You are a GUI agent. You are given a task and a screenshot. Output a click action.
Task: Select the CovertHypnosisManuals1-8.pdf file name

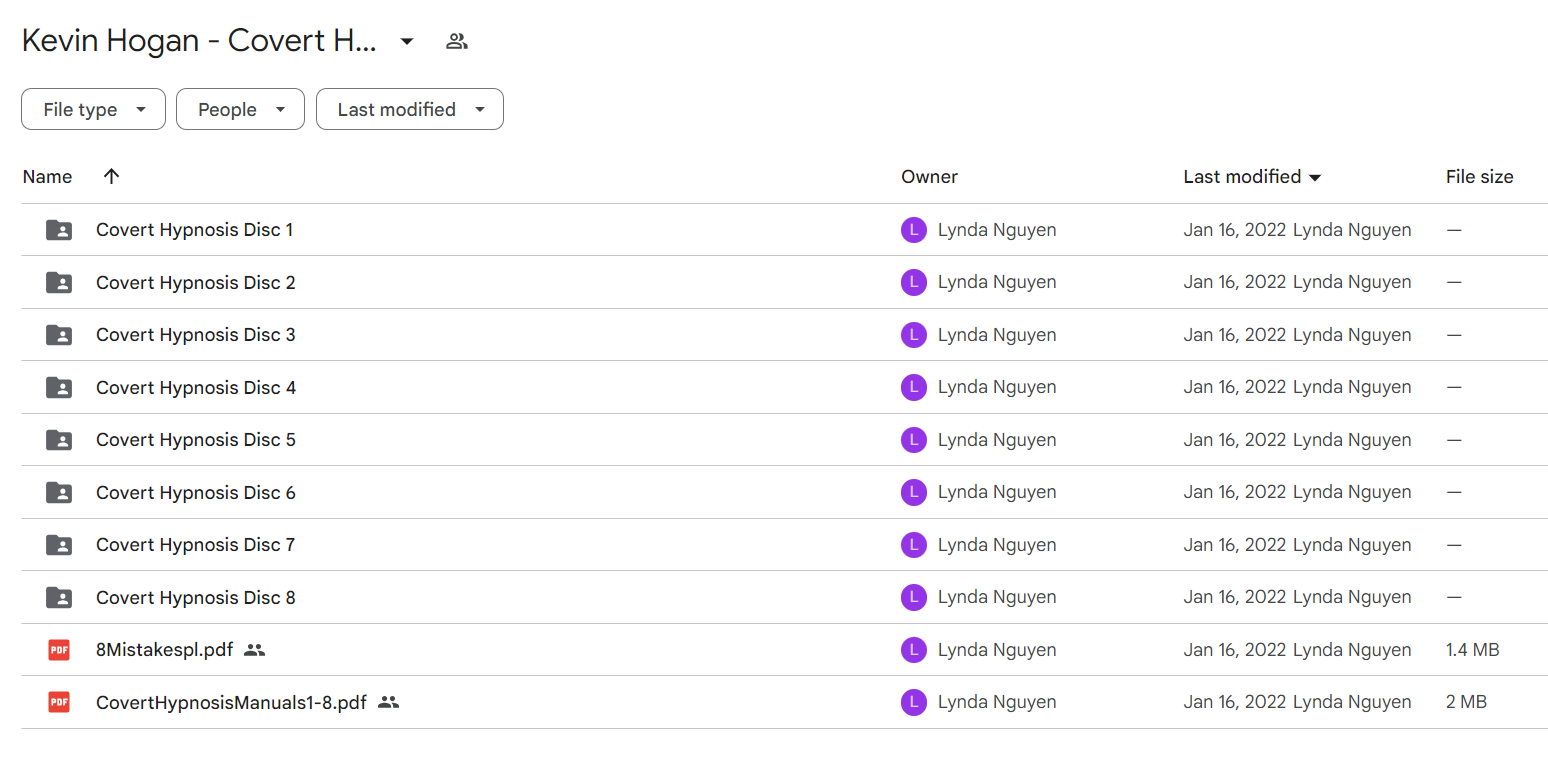(x=231, y=702)
